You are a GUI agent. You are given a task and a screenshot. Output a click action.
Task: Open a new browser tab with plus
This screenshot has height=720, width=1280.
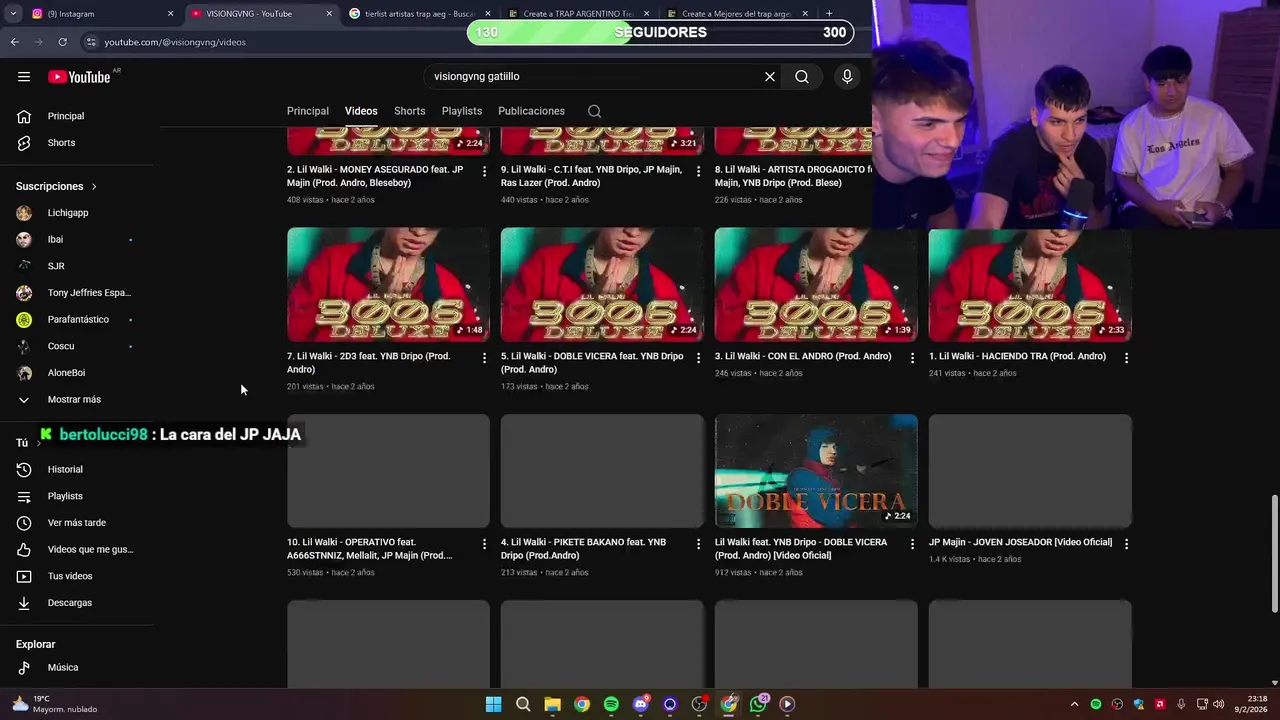829,14
